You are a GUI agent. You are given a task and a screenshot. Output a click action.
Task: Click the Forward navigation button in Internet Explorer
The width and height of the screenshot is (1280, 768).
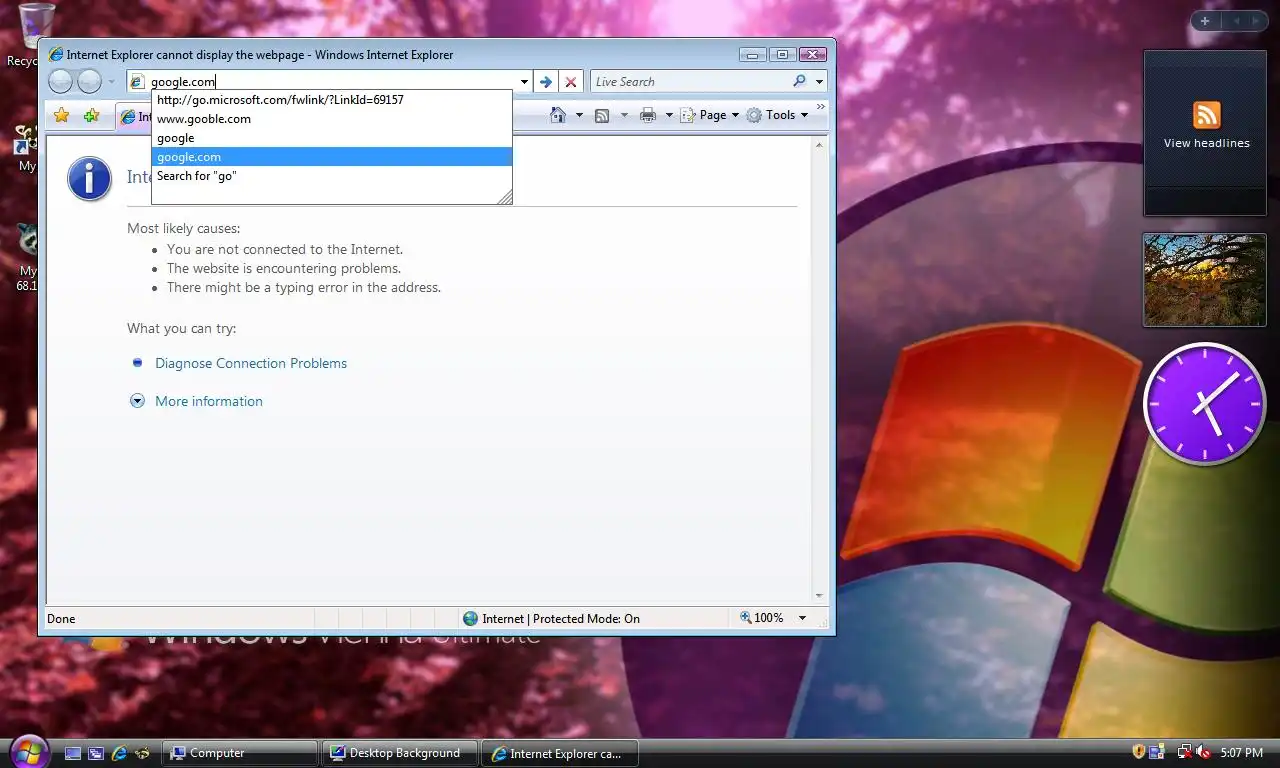click(x=89, y=82)
